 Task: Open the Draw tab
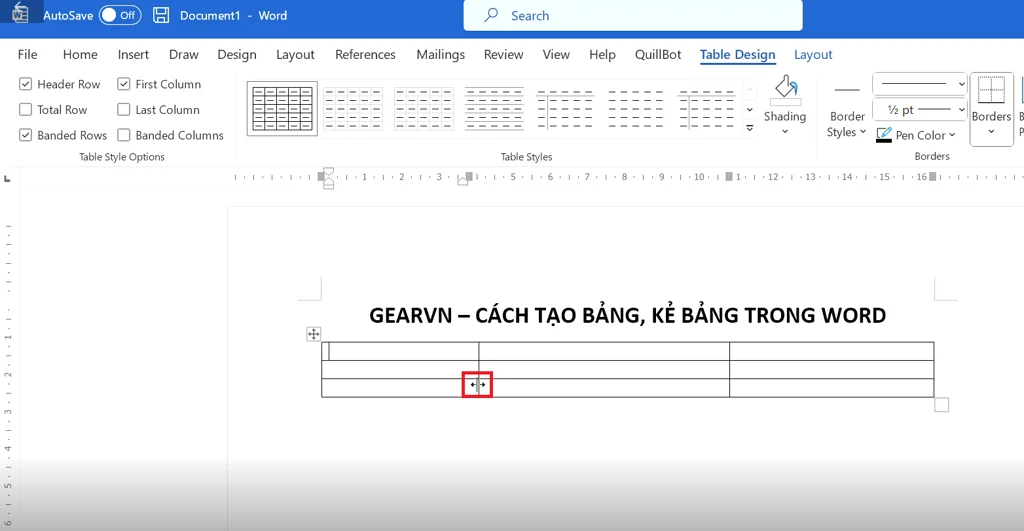184,55
